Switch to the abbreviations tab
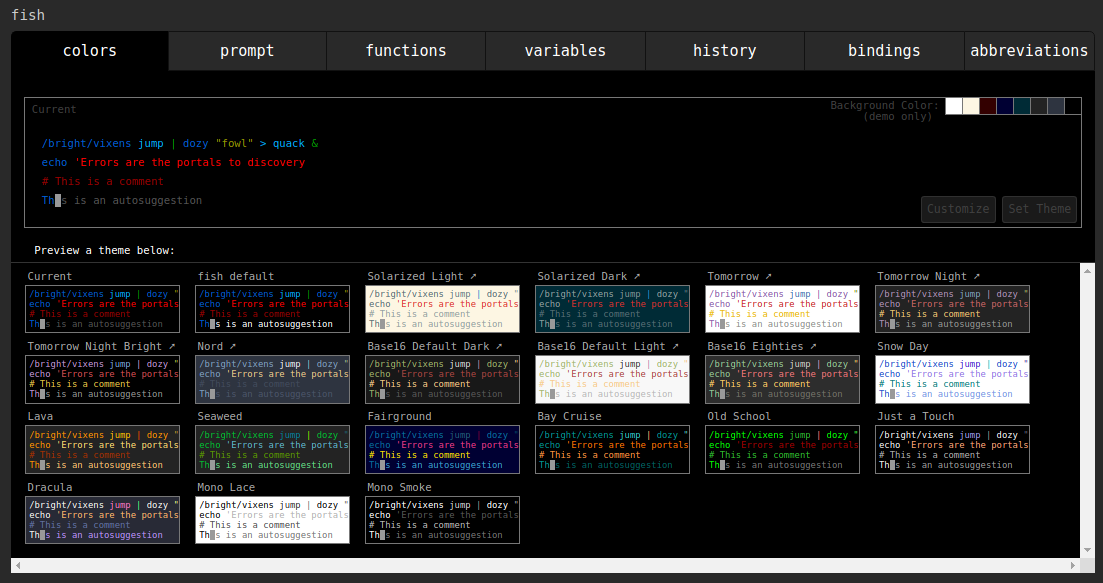The width and height of the screenshot is (1103, 583). (1029, 50)
